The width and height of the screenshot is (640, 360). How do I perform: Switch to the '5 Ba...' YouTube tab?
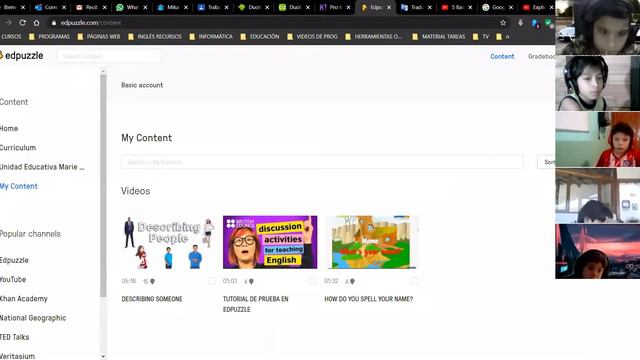pos(453,7)
